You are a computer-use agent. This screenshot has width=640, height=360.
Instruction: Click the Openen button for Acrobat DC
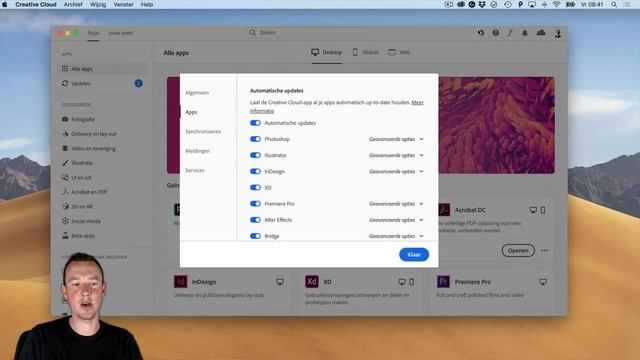[518, 251]
